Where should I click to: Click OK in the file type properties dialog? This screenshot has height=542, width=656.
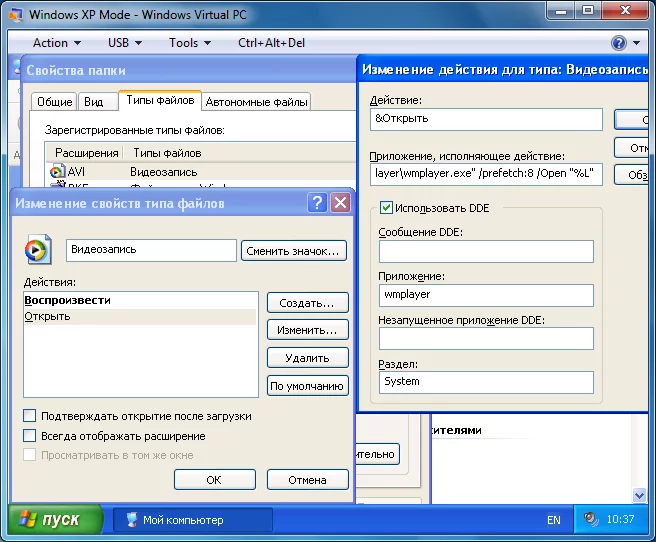pos(215,480)
